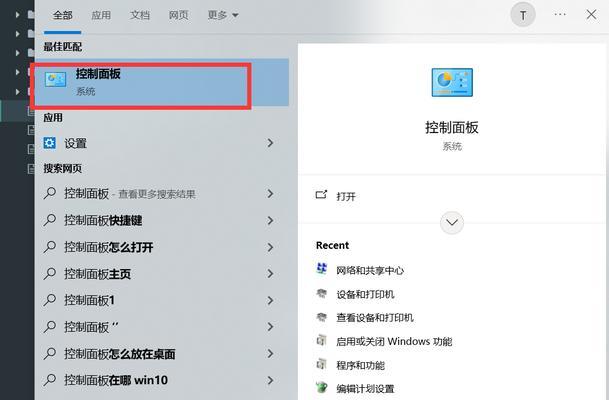Viewport: 609px width, 400px height.
Task: Click the 启用或关闭 Windows 功能 icon
Action: point(321,341)
